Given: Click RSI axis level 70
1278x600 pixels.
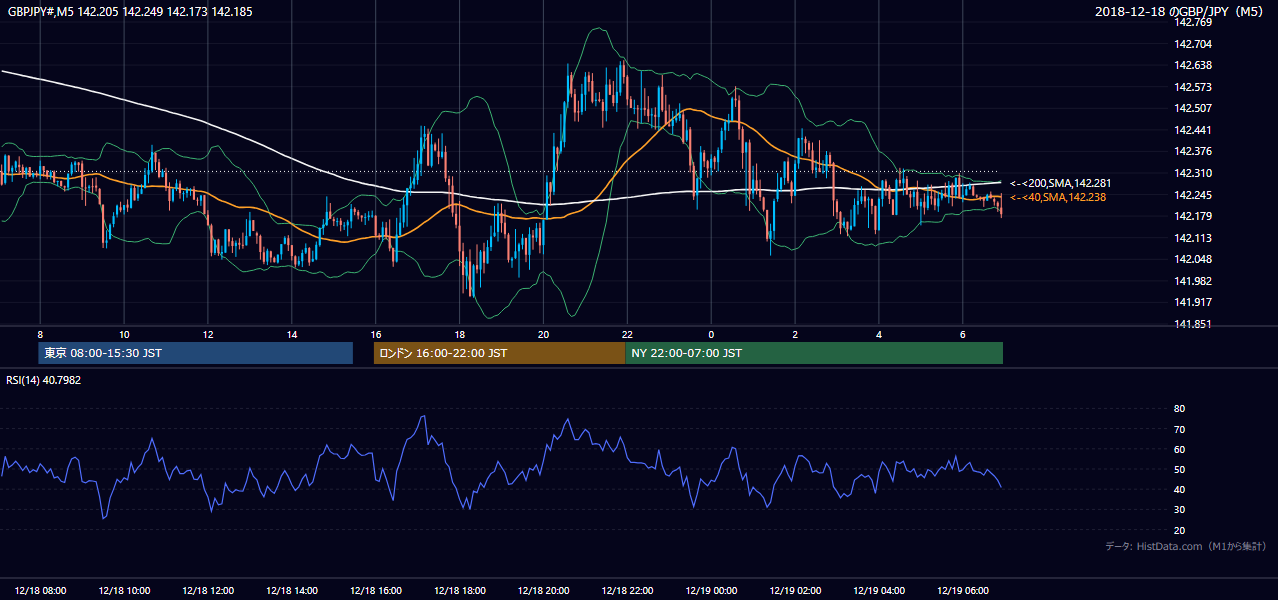Looking at the screenshot, I should 1179,429.
